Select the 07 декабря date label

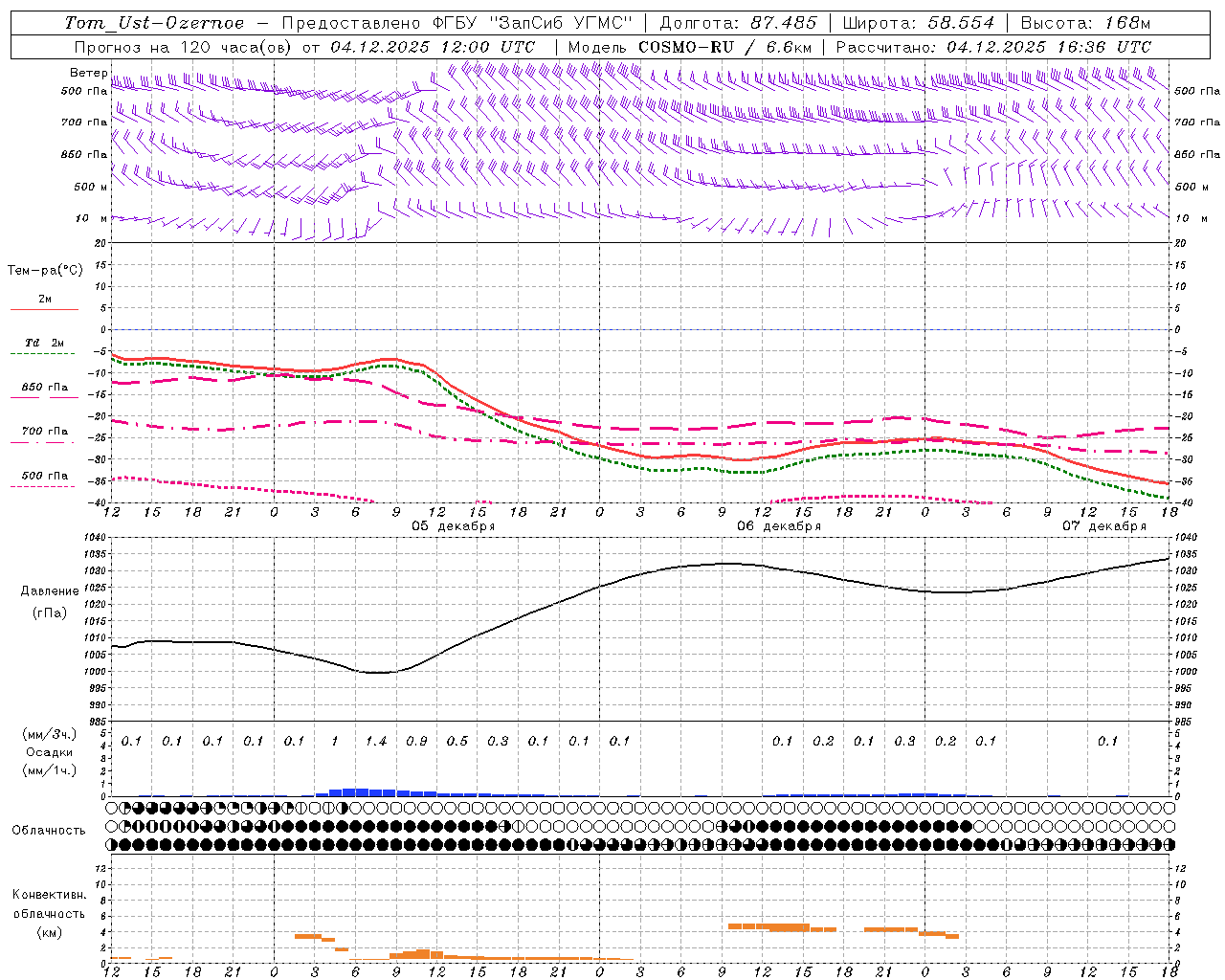1104,526
